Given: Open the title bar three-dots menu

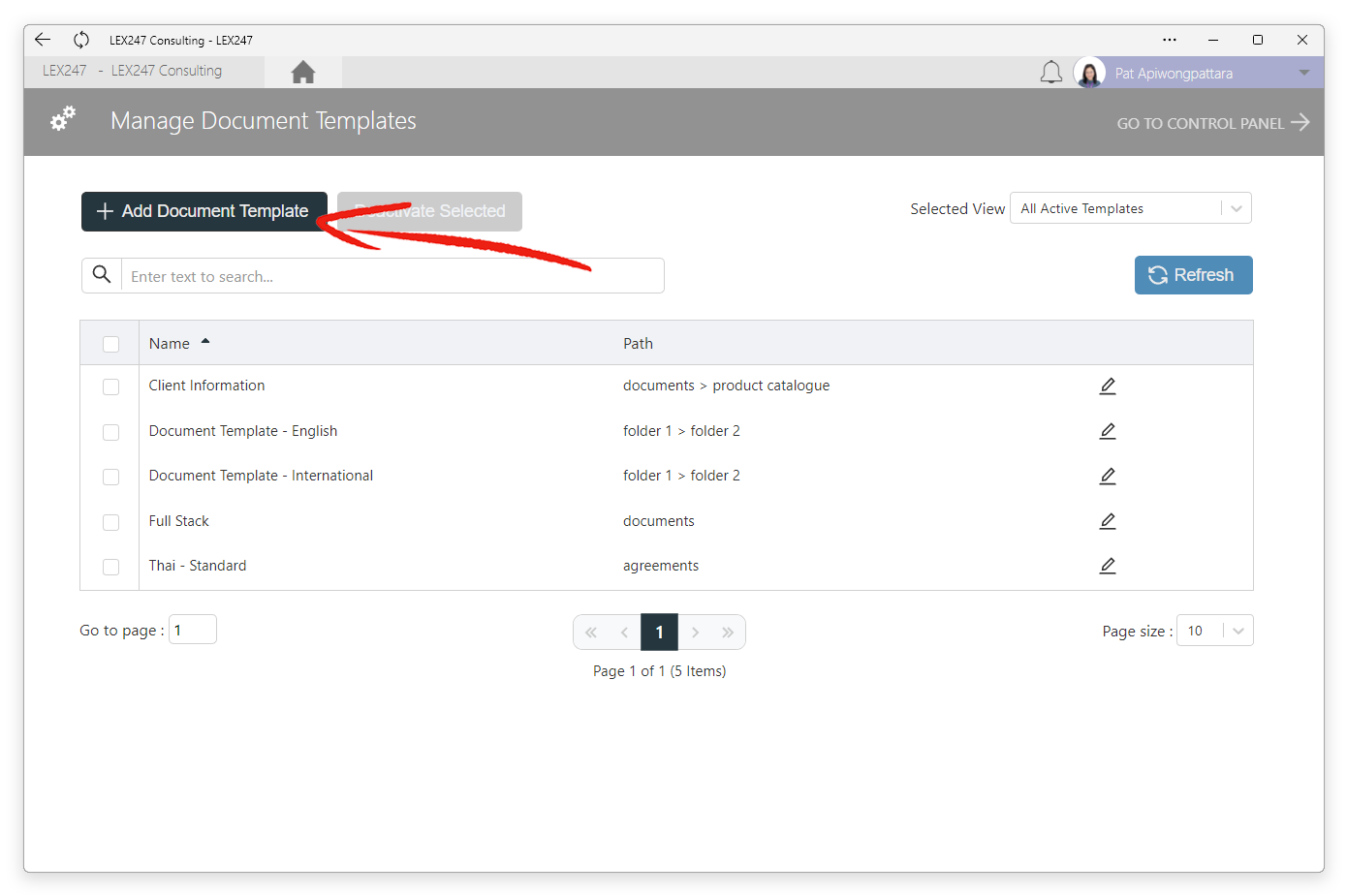Looking at the screenshot, I should point(1170,40).
